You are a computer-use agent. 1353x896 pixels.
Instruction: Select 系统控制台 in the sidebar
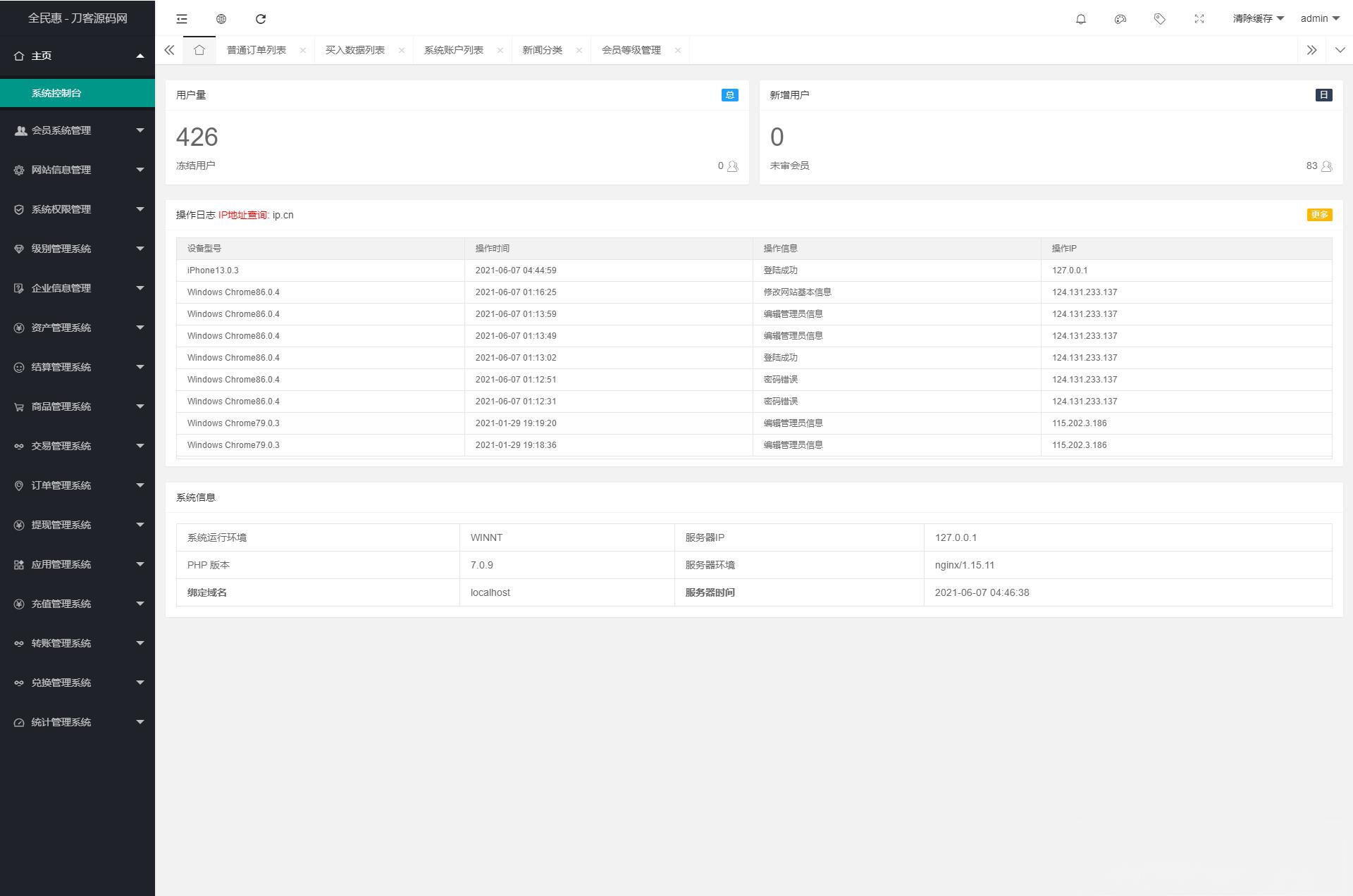click(78, 93)
